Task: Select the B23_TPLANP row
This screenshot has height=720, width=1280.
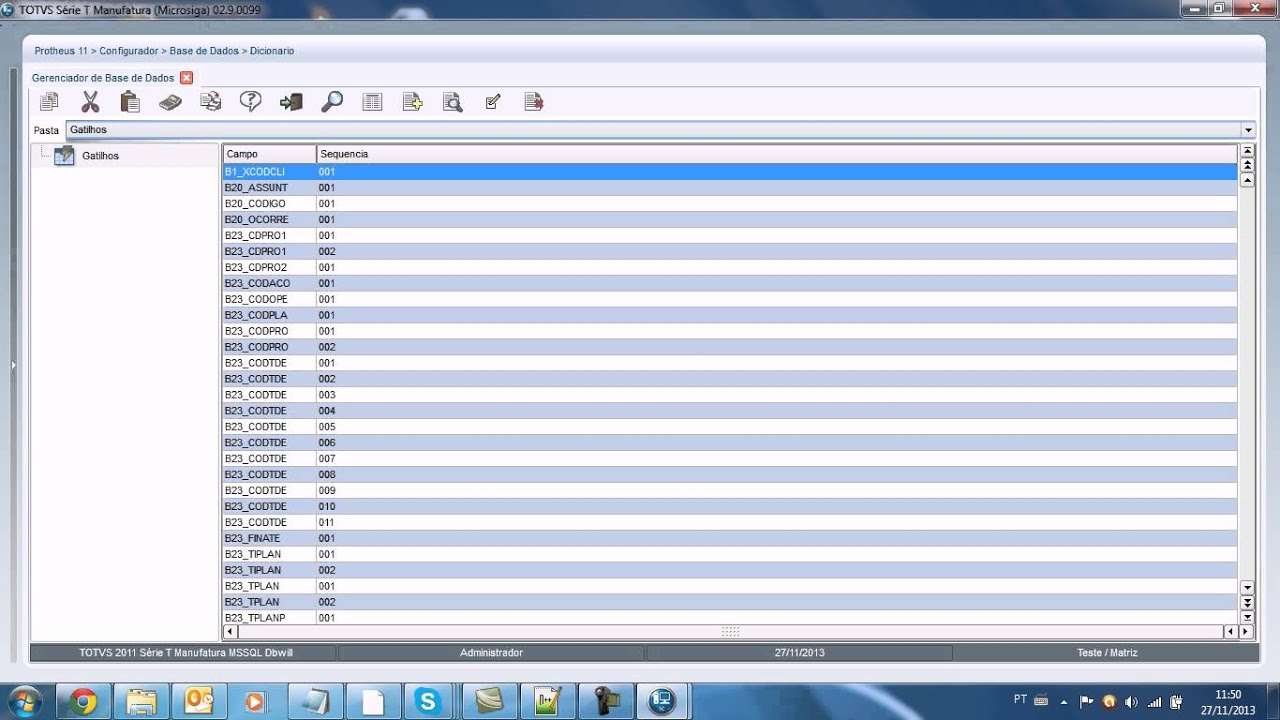Action: tap(730, 618)
